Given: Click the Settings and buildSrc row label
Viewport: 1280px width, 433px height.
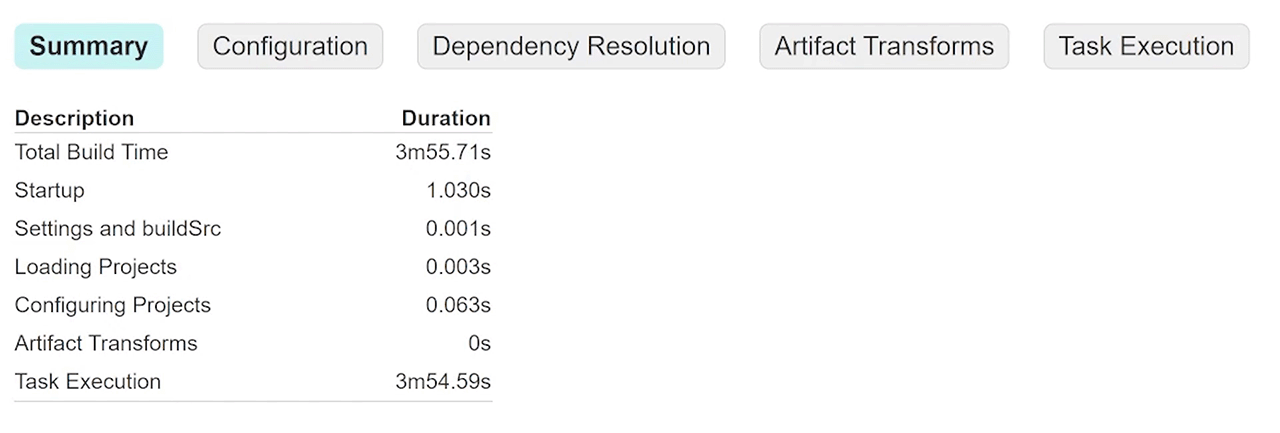Looking at the screenshot, I should click(117, 228).
